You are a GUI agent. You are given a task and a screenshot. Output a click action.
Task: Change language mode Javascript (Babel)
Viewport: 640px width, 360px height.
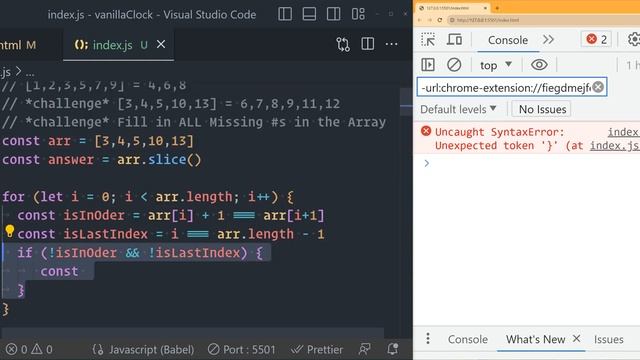[143, 349]
